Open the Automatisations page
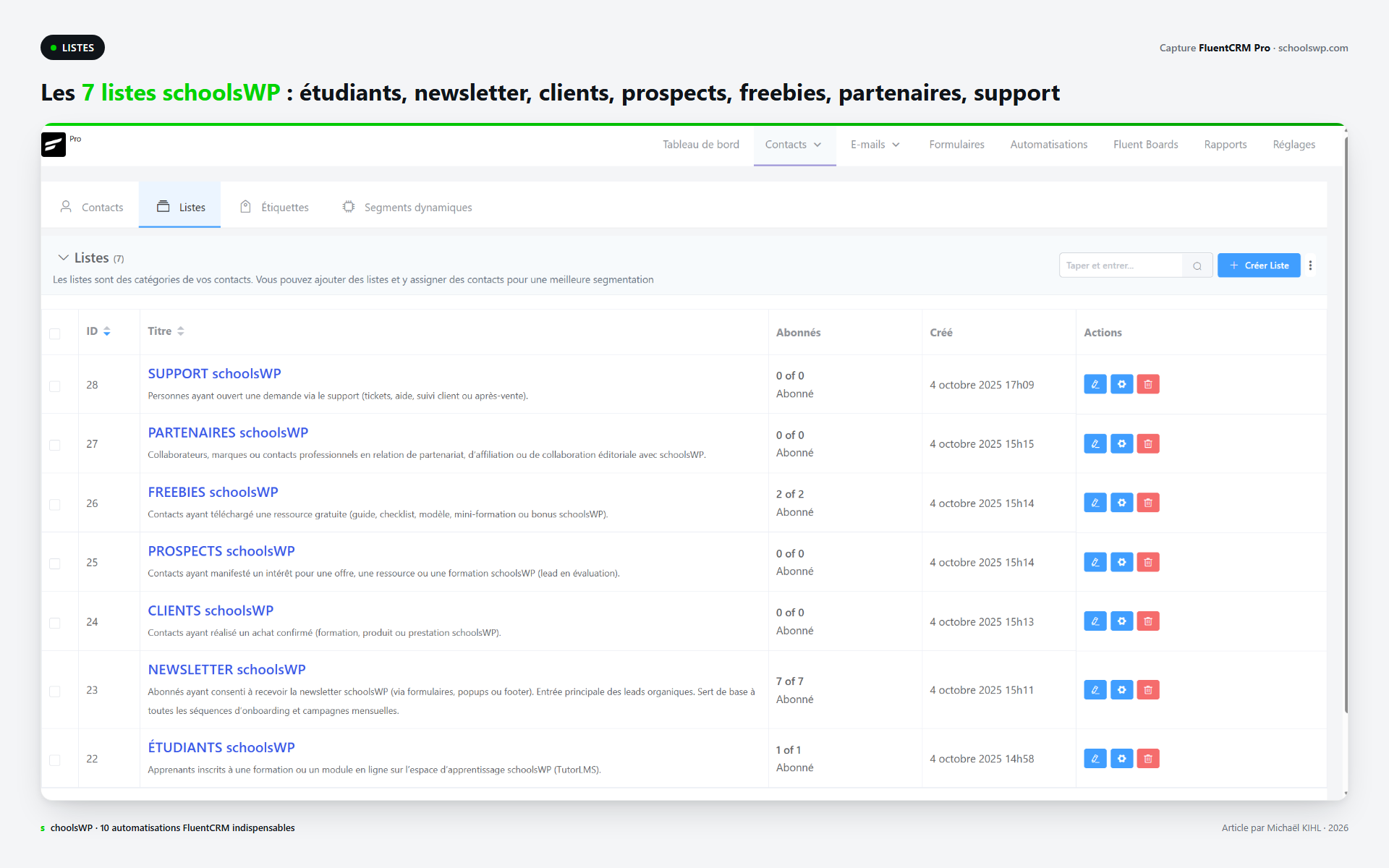 click(x=1049, y=145)
